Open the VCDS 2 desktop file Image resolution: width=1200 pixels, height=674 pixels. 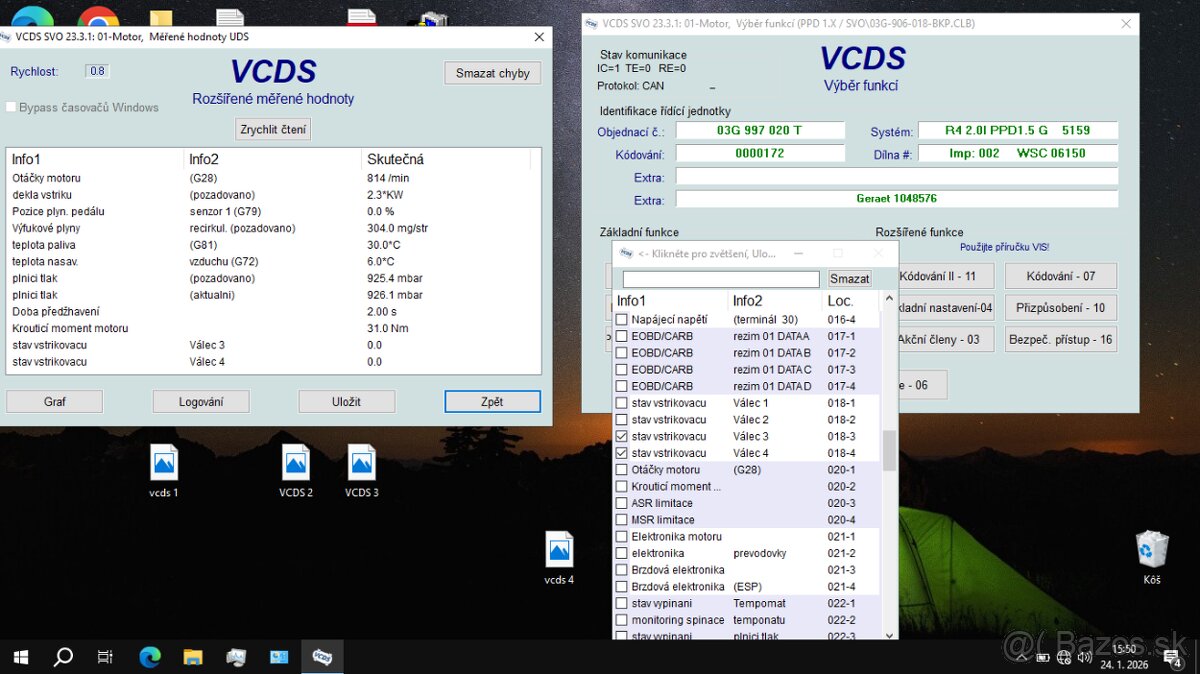[295, 463]
